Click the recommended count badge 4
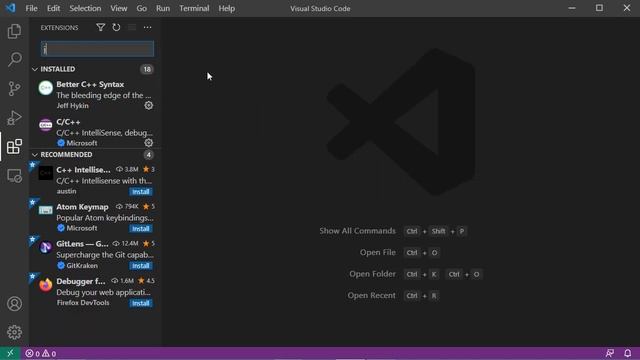 [x=148, y=155]
